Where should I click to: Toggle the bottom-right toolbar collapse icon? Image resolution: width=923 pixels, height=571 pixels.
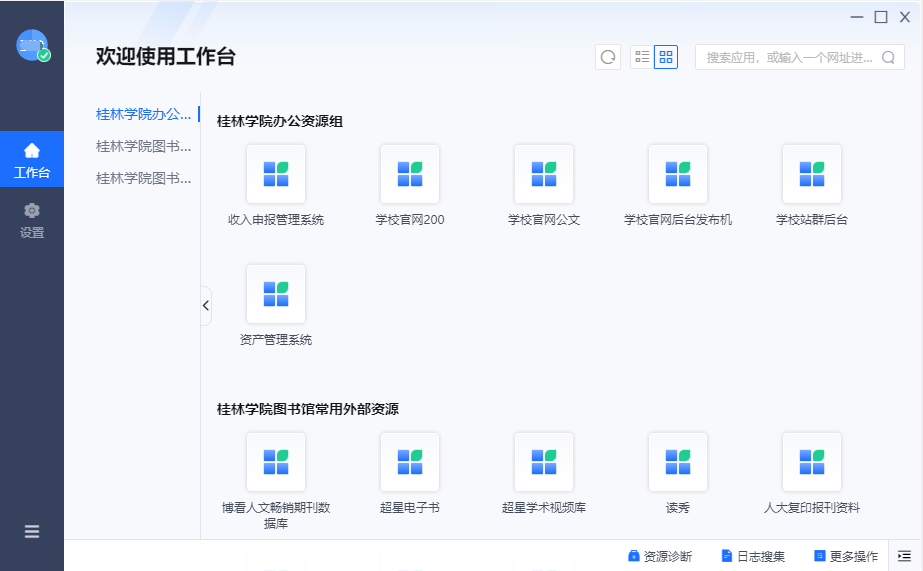pyautogui.click(x=904, y=556)
